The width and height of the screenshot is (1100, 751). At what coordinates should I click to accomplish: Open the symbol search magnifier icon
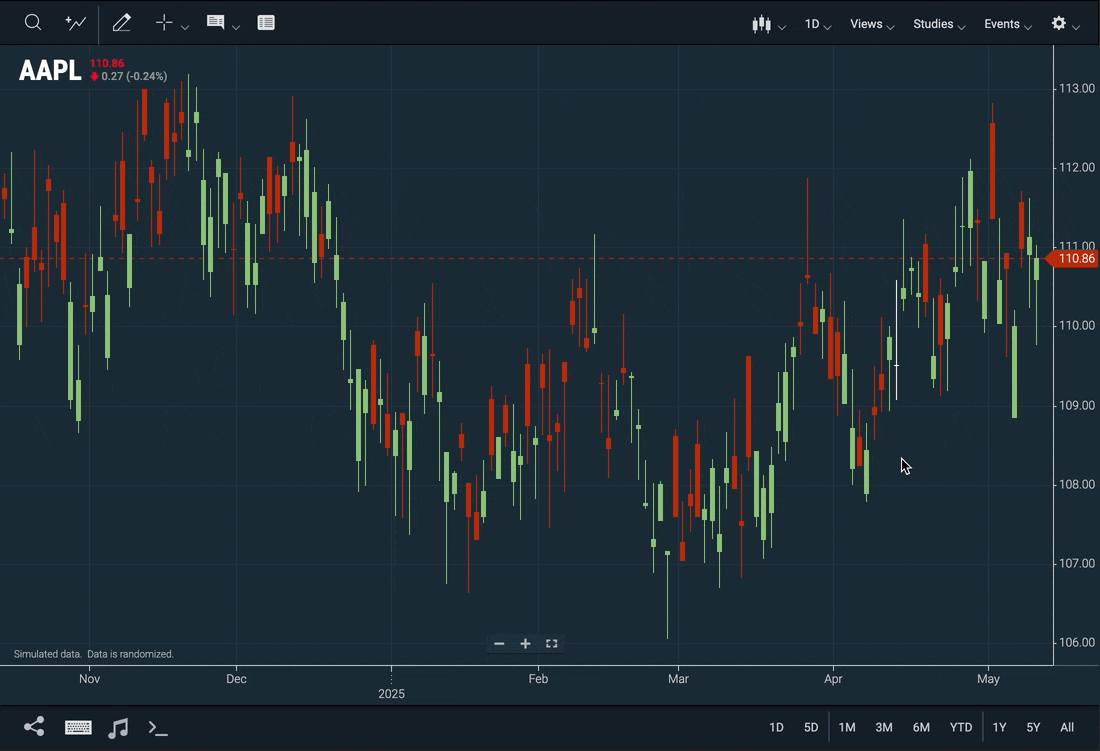pyautogui.click(x=33, y=22)
